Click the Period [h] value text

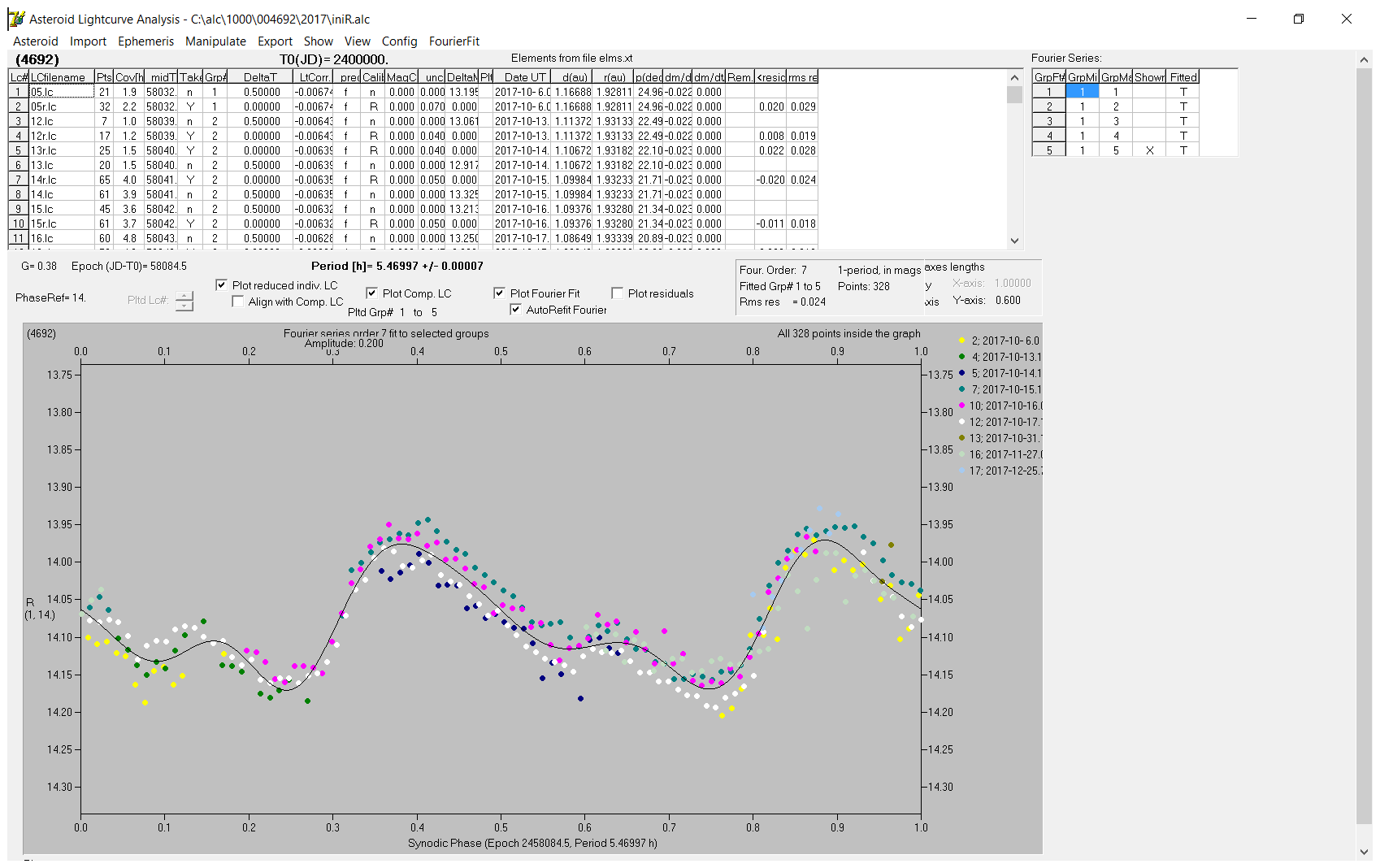tap(397, 266)
